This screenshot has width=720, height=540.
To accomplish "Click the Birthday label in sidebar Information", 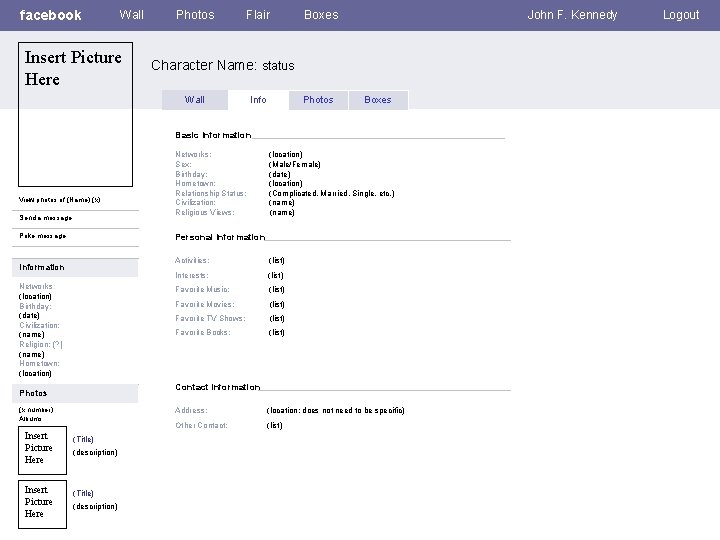I will [35, 306].
